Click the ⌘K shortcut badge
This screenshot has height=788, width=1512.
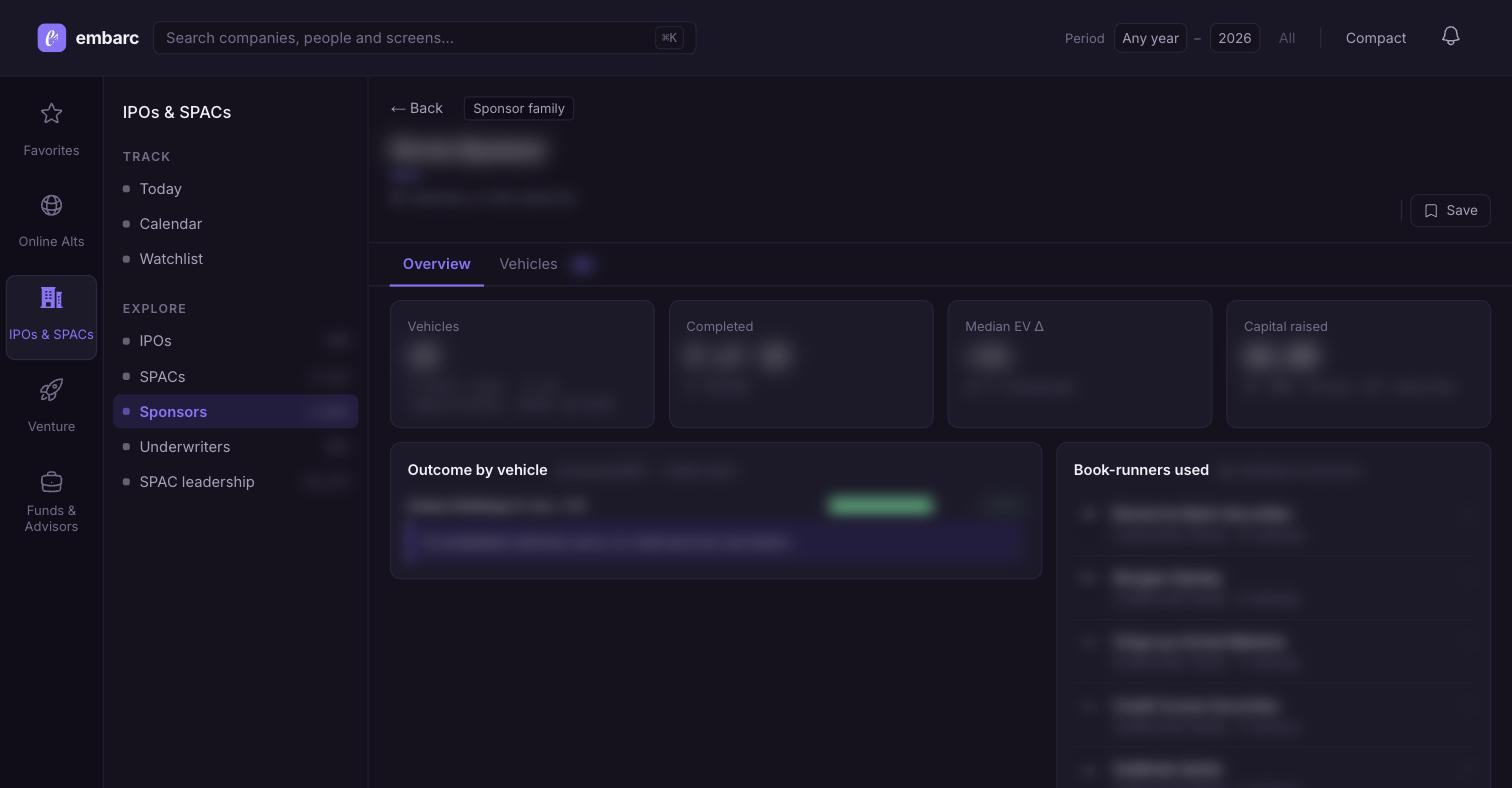[669, 38]
